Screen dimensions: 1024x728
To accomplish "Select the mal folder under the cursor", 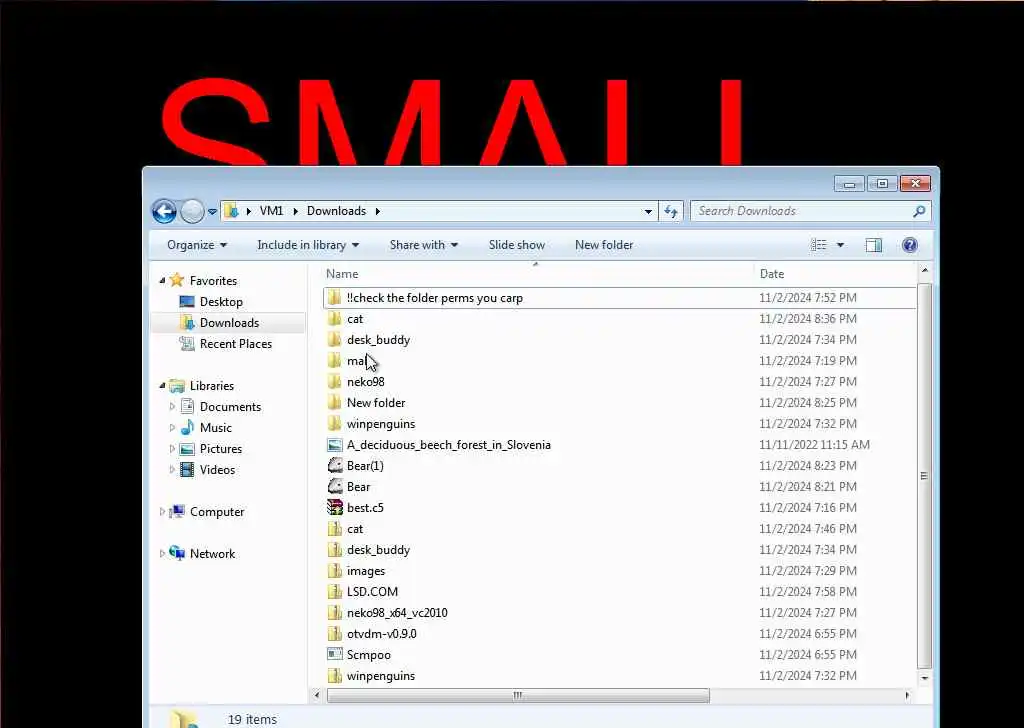I will [357, 360].
